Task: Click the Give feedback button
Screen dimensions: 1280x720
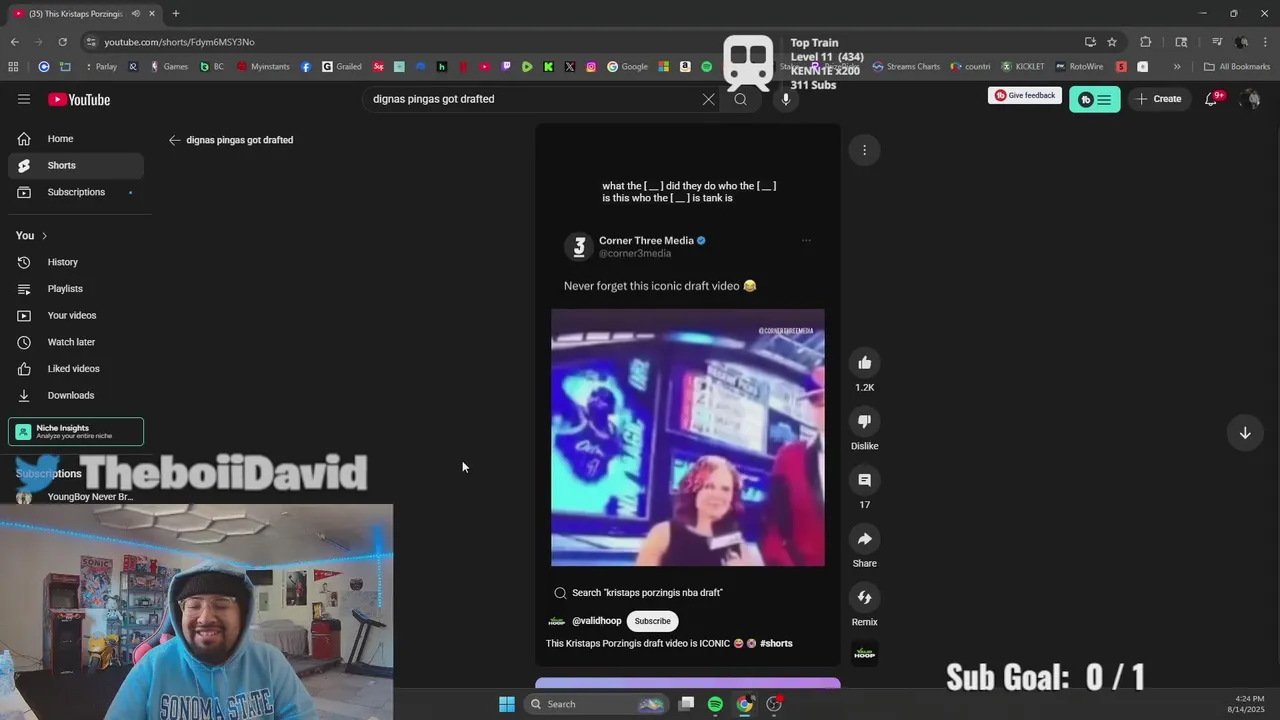Action: [1025, 96]
